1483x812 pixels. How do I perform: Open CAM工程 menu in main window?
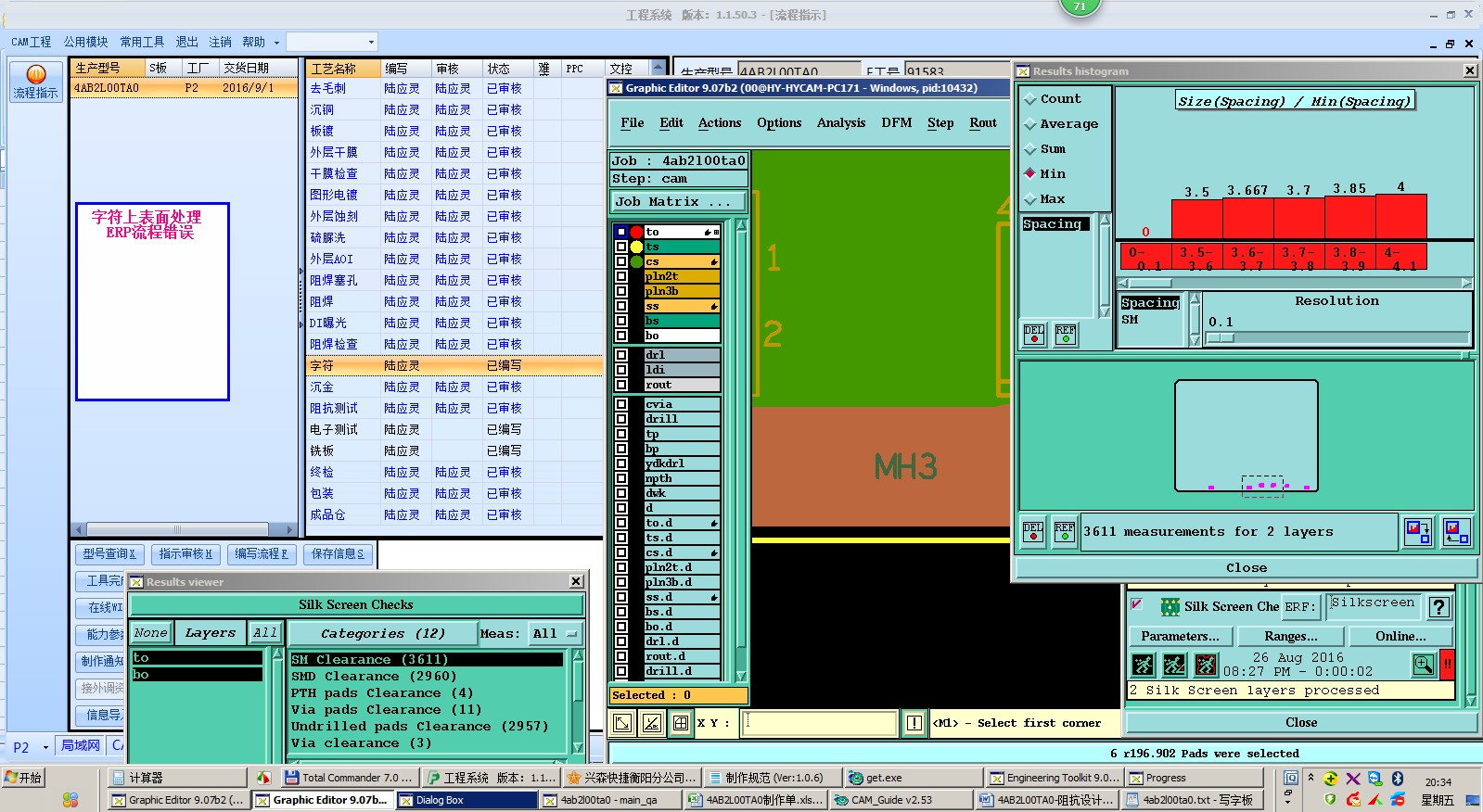pos(32,42)
